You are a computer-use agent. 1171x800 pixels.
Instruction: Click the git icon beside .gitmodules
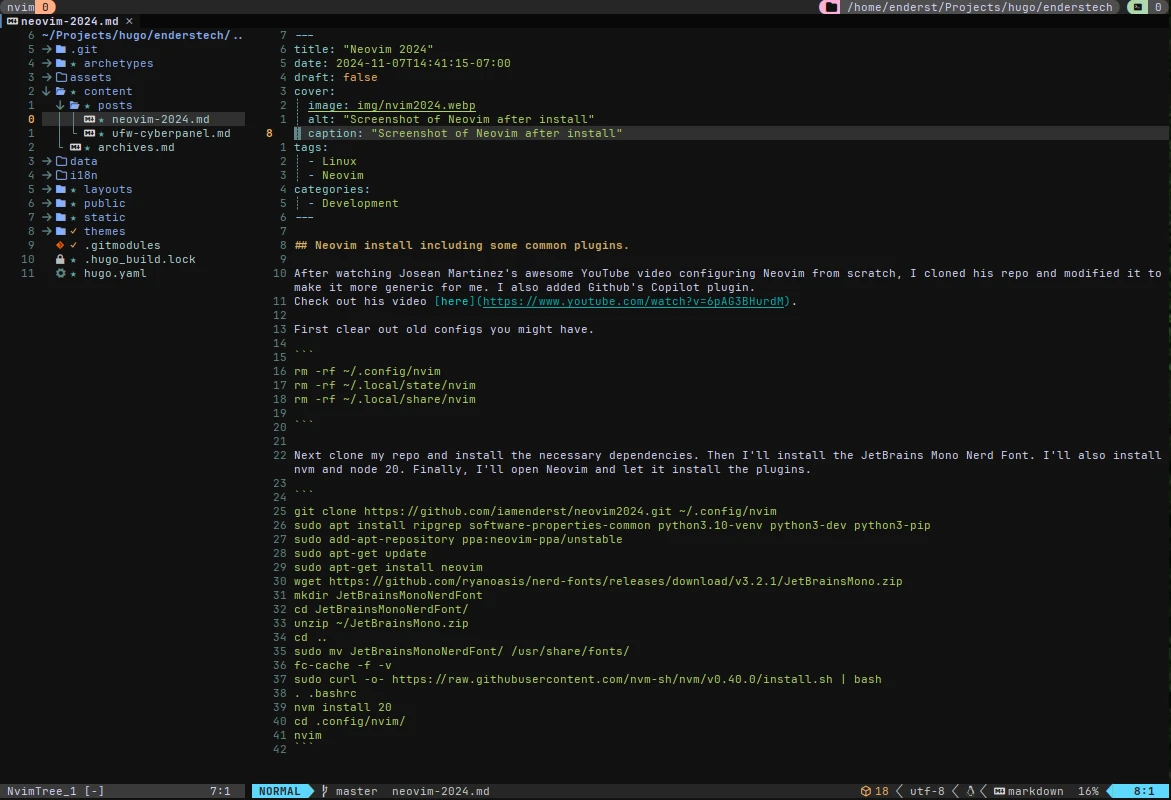60,246
